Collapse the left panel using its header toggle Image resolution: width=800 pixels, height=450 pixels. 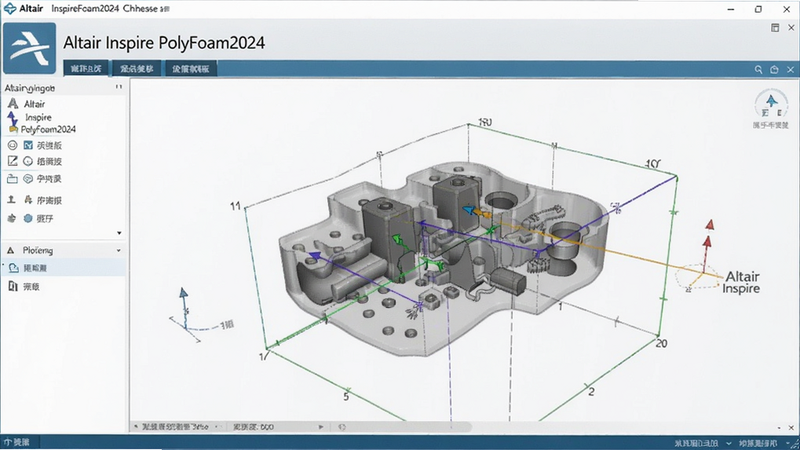point(118,87)
